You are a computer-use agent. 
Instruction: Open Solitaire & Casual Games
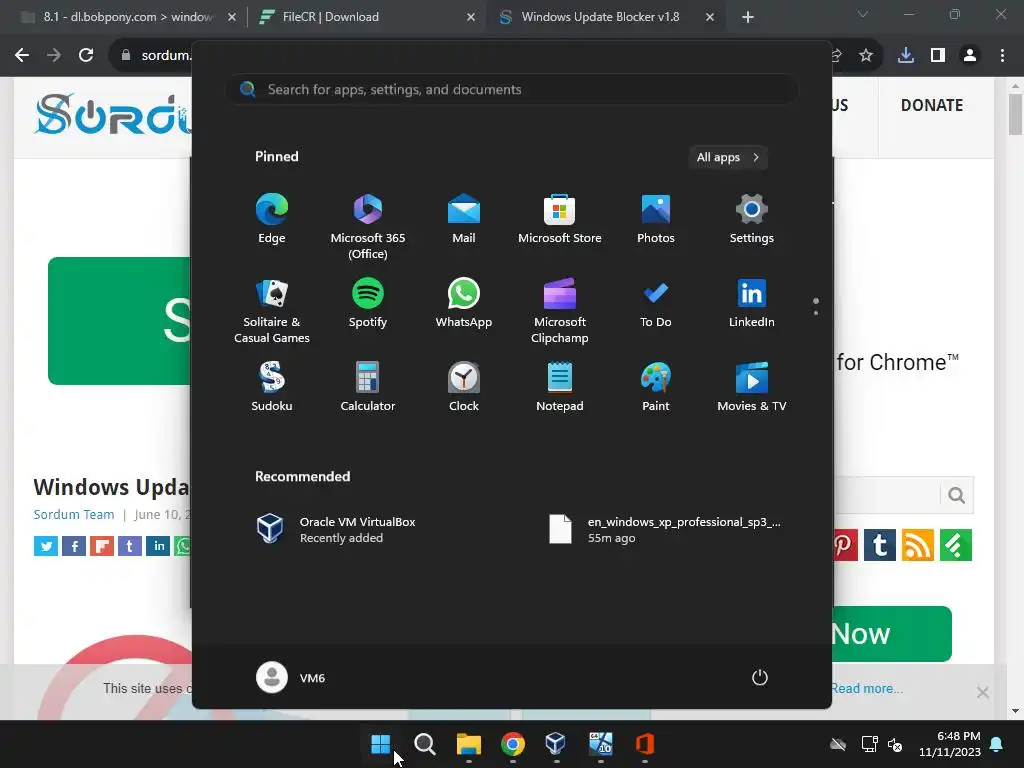point(272,311)
